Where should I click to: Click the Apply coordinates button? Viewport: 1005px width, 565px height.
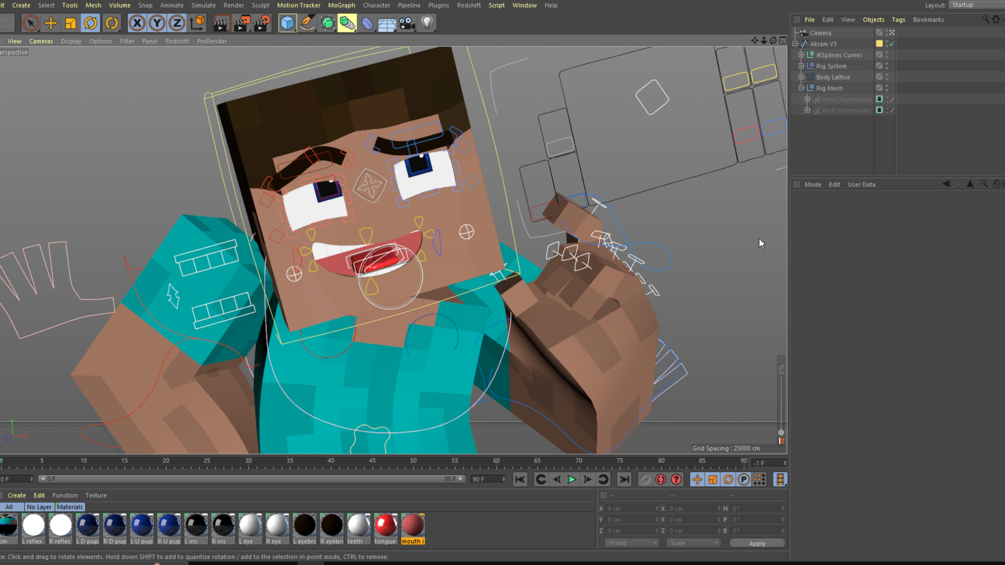pyautogui.click(x=757, y=543)
